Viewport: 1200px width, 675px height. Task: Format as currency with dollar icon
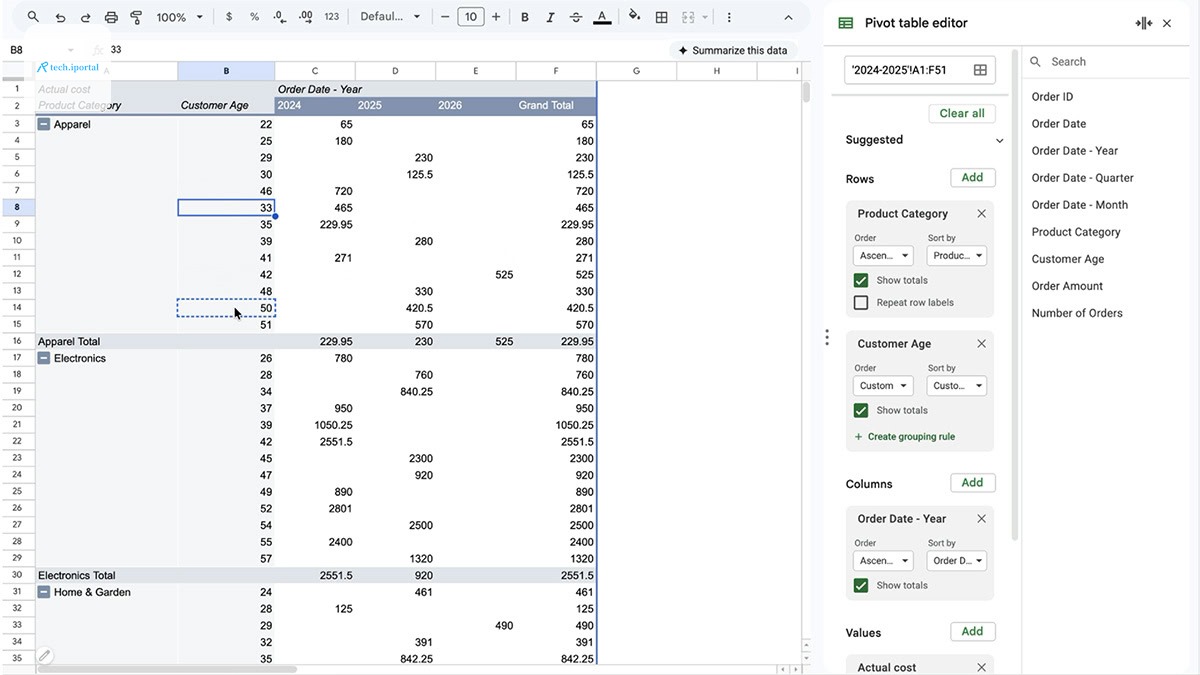[x=229, y=17]
